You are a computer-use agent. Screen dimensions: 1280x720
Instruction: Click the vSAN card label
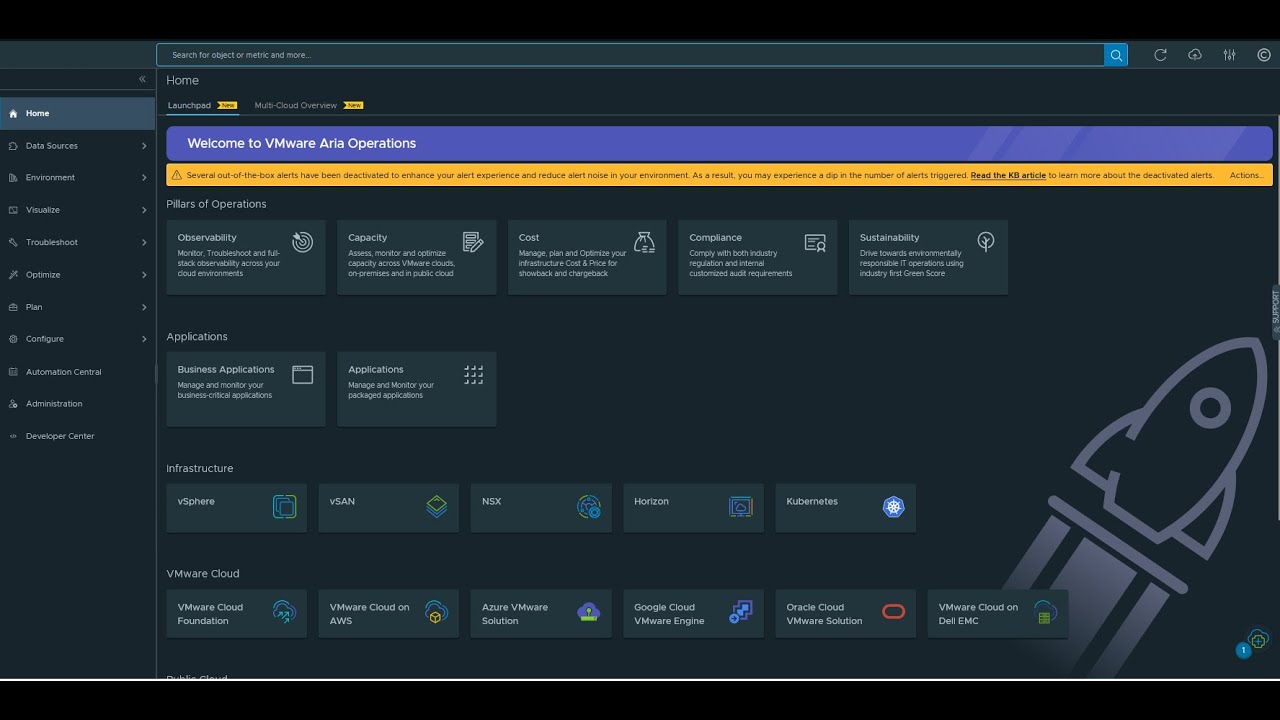[342, 502]
